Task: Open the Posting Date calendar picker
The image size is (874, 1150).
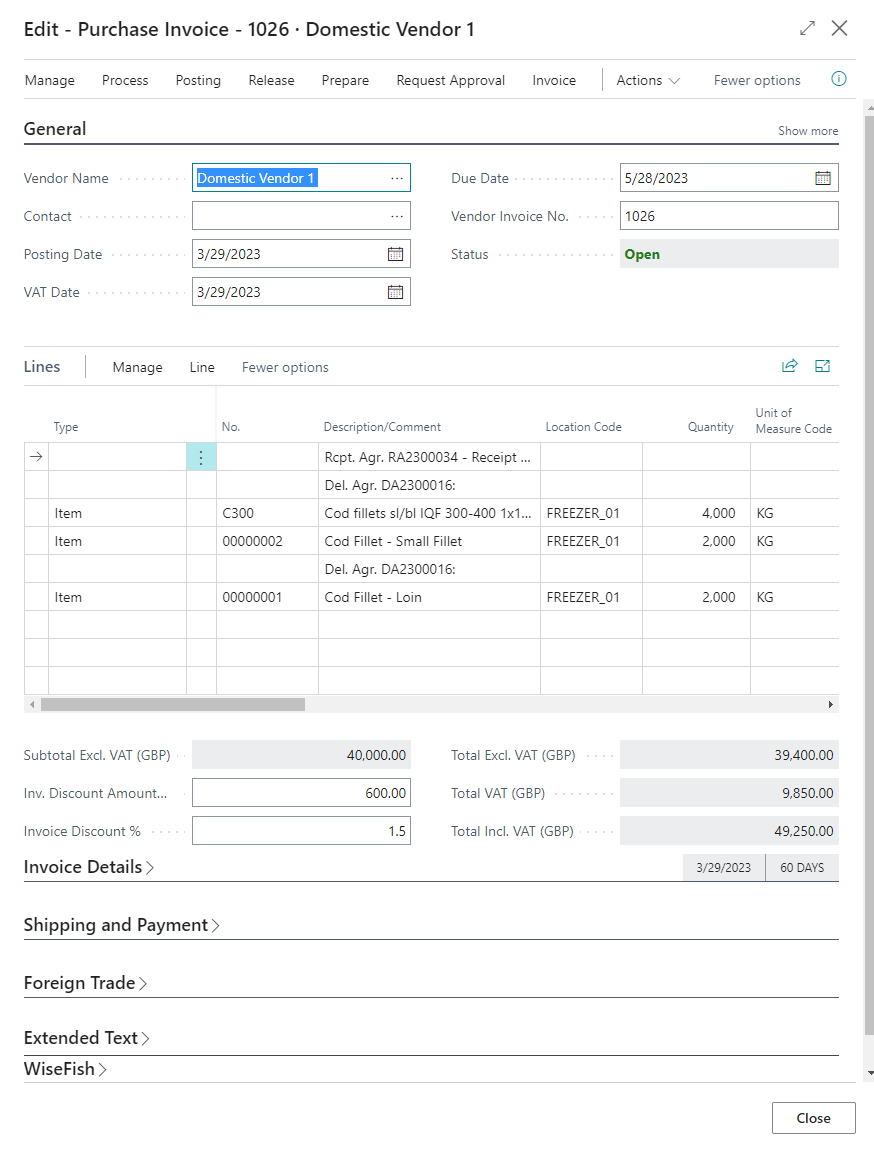Action: 395,254
